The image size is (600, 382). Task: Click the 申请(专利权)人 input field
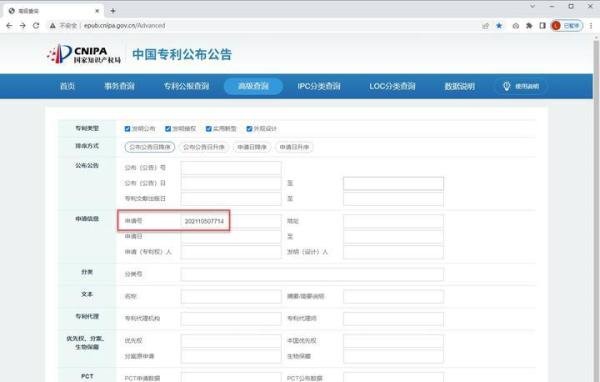tap(231, 252)
